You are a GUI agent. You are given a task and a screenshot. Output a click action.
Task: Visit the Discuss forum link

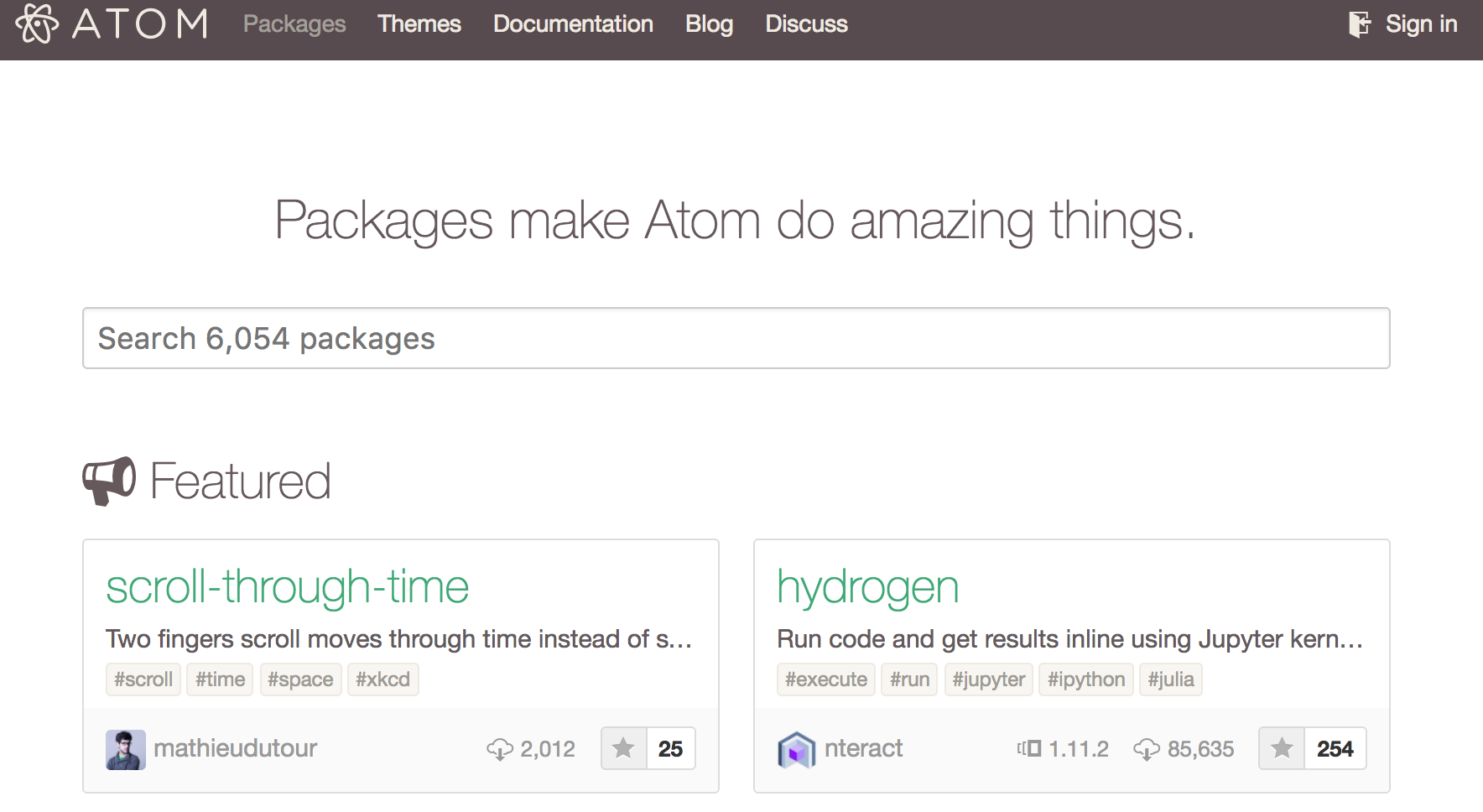(x=806, y=24)
